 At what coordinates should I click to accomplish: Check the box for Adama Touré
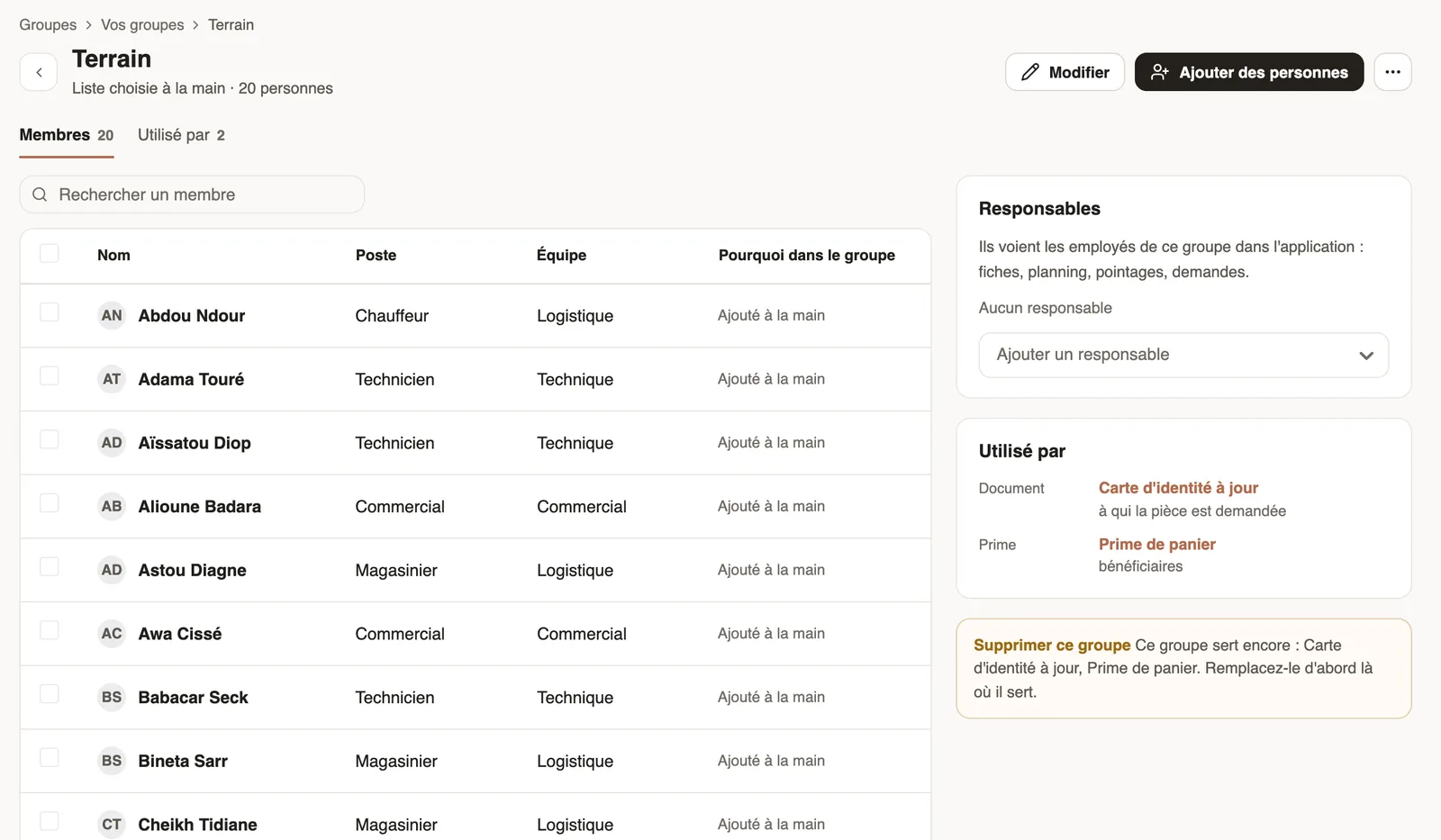[x=50, y=375]
